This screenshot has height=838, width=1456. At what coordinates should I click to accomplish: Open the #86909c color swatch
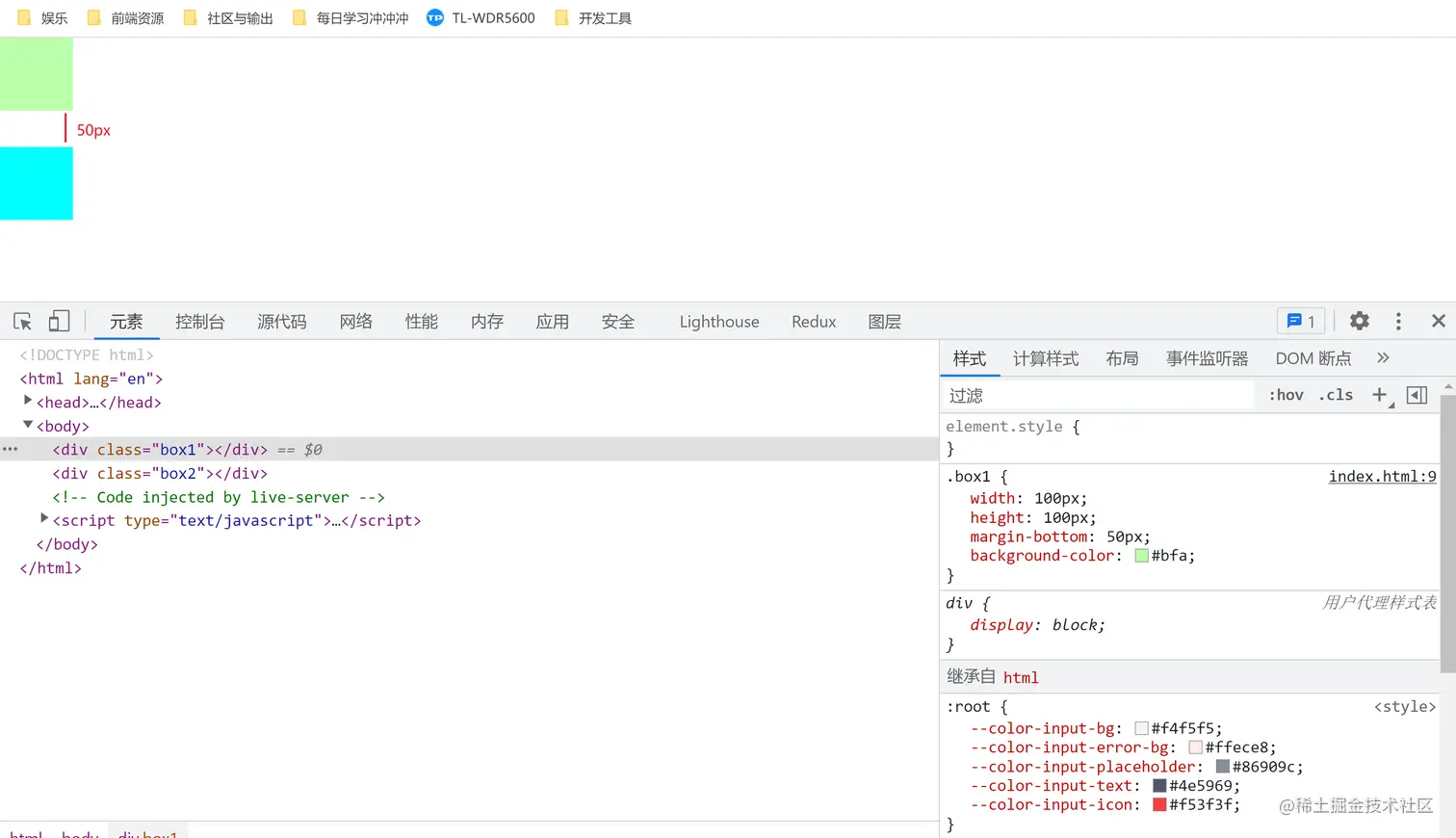pyautogui.click(x=1223, y=767)
